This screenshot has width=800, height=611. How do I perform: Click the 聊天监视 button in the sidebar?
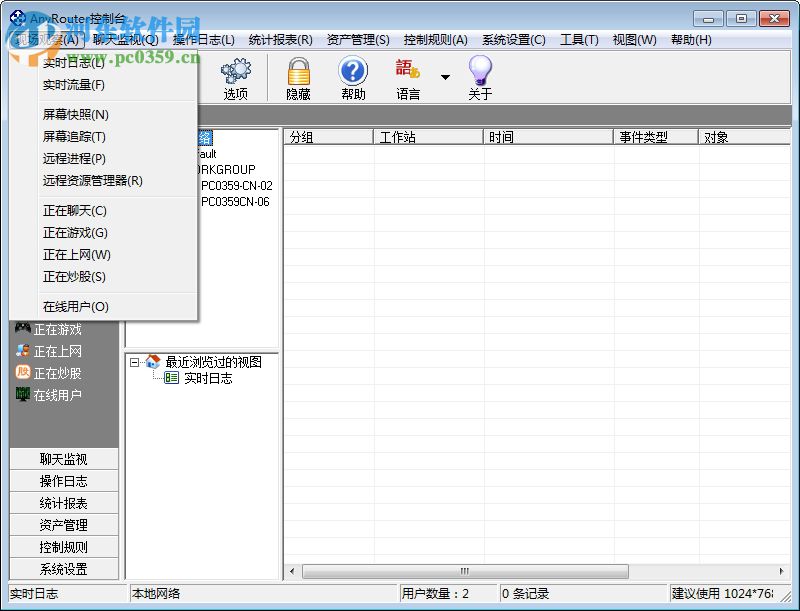pos(62,459)
